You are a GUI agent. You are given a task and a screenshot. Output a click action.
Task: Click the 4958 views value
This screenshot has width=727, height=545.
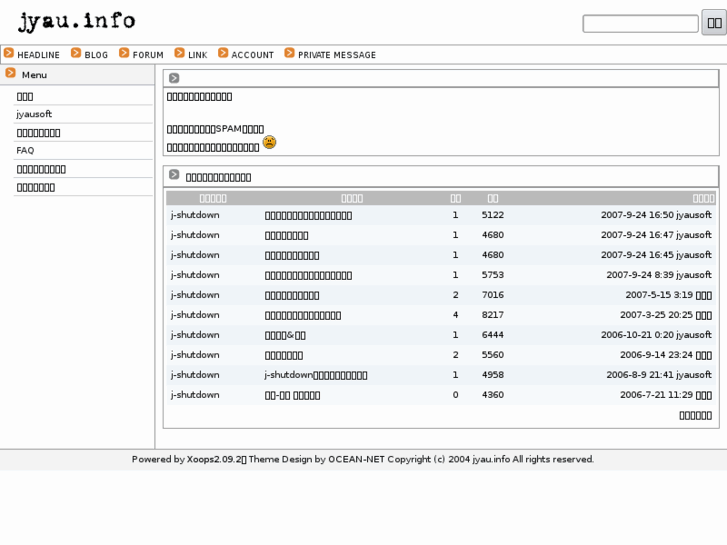(x=492, y=374)
